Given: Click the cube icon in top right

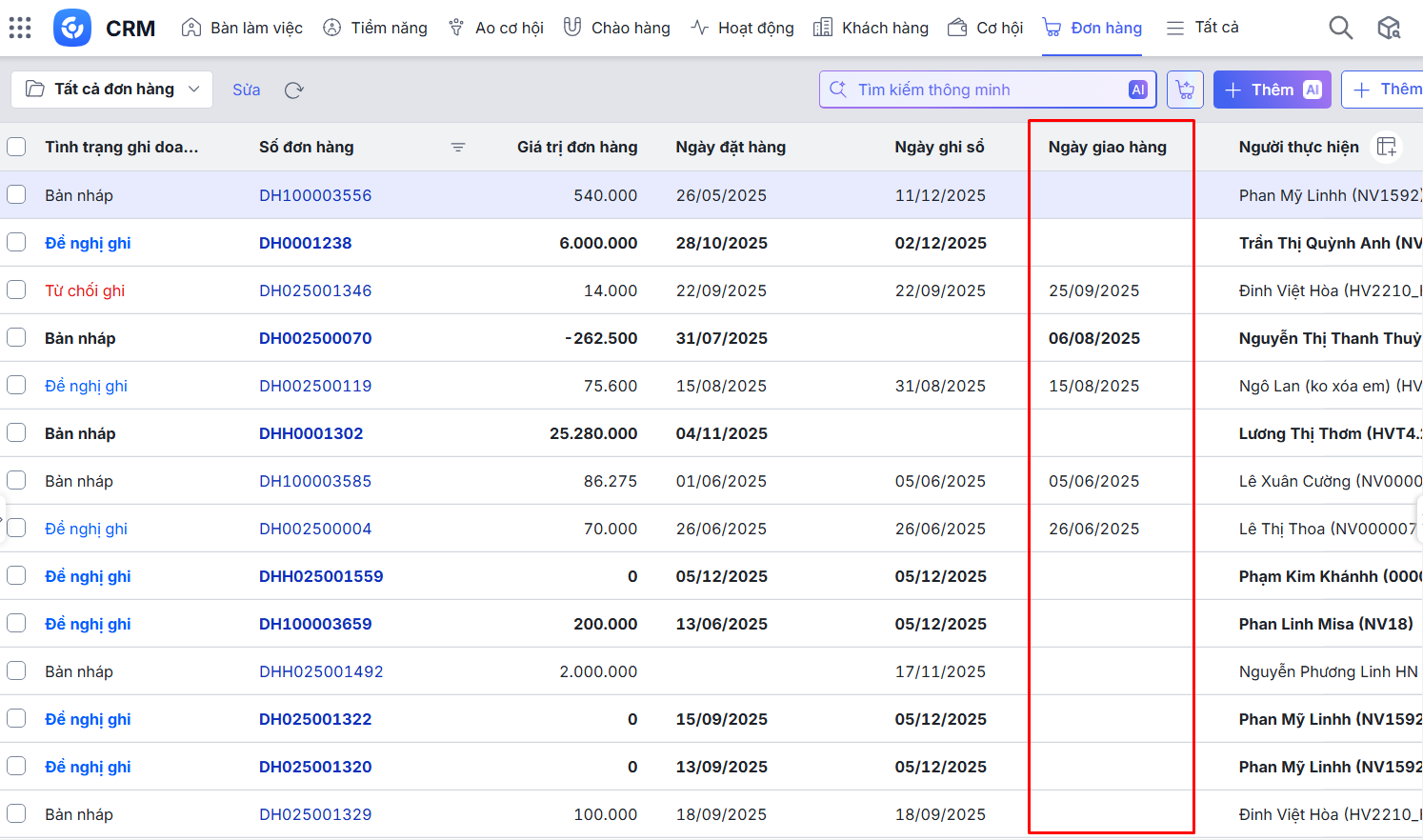Looking at the screenshot, I should [x=1389, y=28].
